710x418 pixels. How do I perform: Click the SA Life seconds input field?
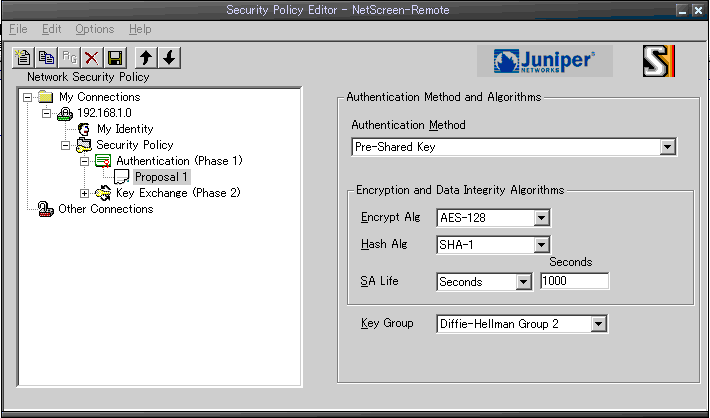coord(575,281)
